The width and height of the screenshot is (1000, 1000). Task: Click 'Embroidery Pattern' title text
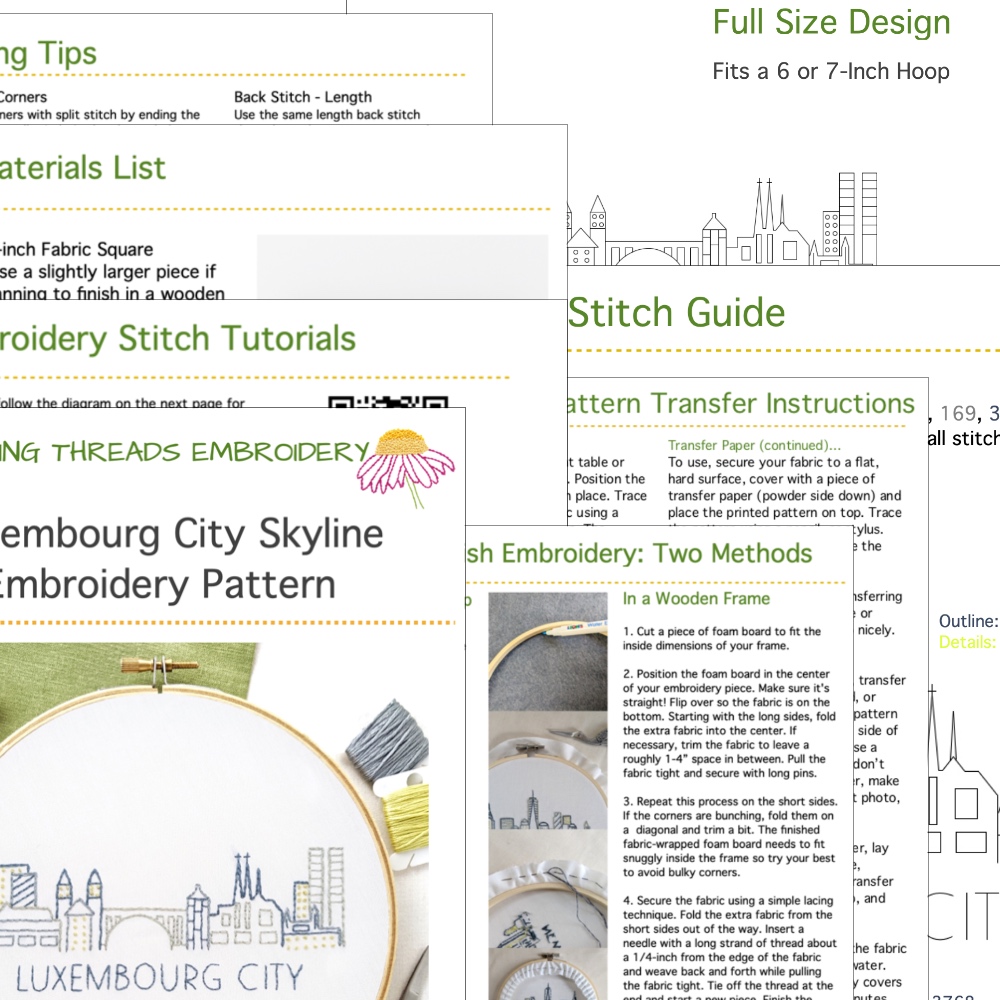tap(166, 584)
